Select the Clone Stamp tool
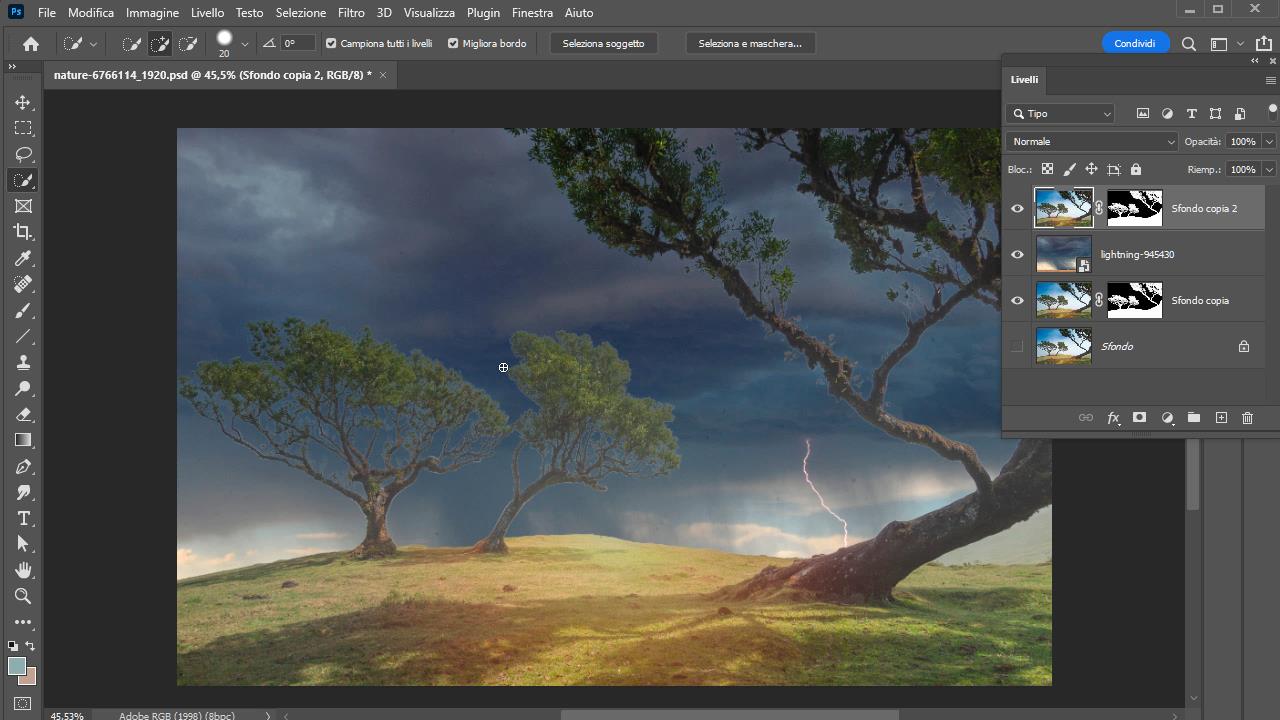1280x720 pixels. 23,363
